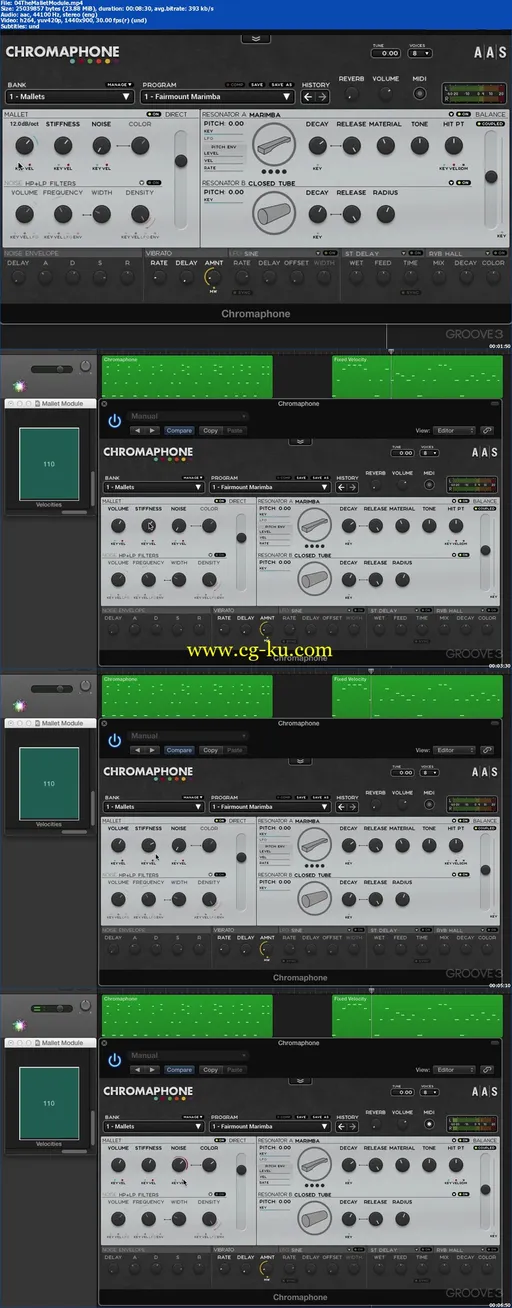Image resolution: width=512 pixels, height=1308 pixels.
Task: Click SAVE AS button in 00:01:50 frame
Action: click(280, 85)
